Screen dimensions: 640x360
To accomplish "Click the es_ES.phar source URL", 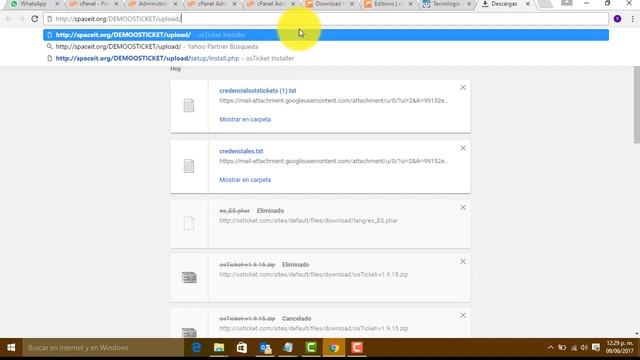I will pos(308,220).
